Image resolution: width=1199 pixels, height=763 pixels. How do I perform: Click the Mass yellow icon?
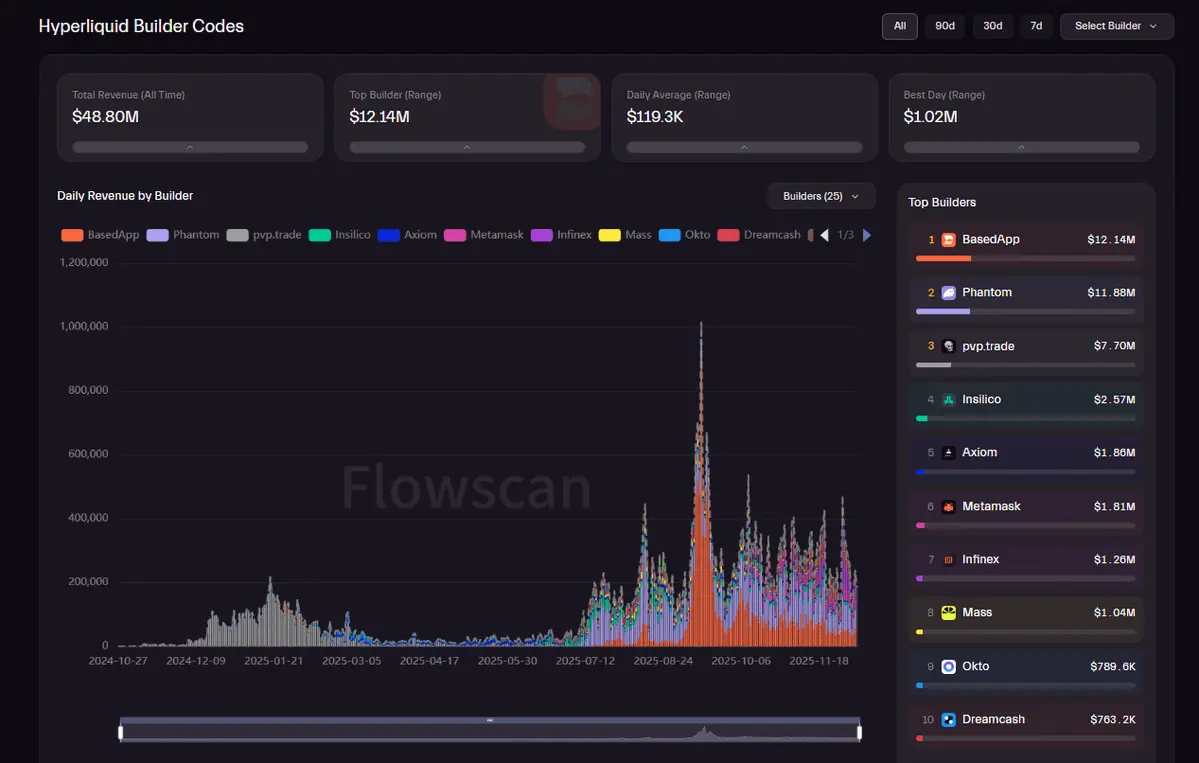948,613
